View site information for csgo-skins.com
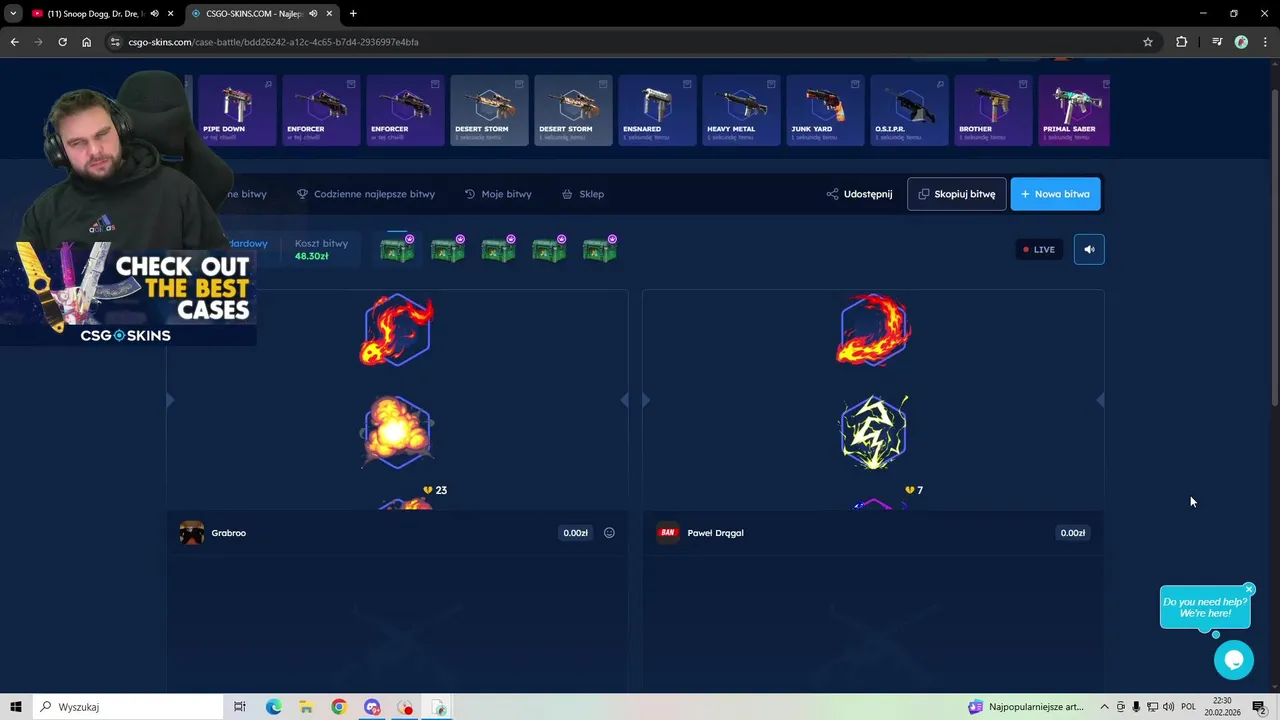The width and height of the screenshot is (1280, 720). [115, 42]
